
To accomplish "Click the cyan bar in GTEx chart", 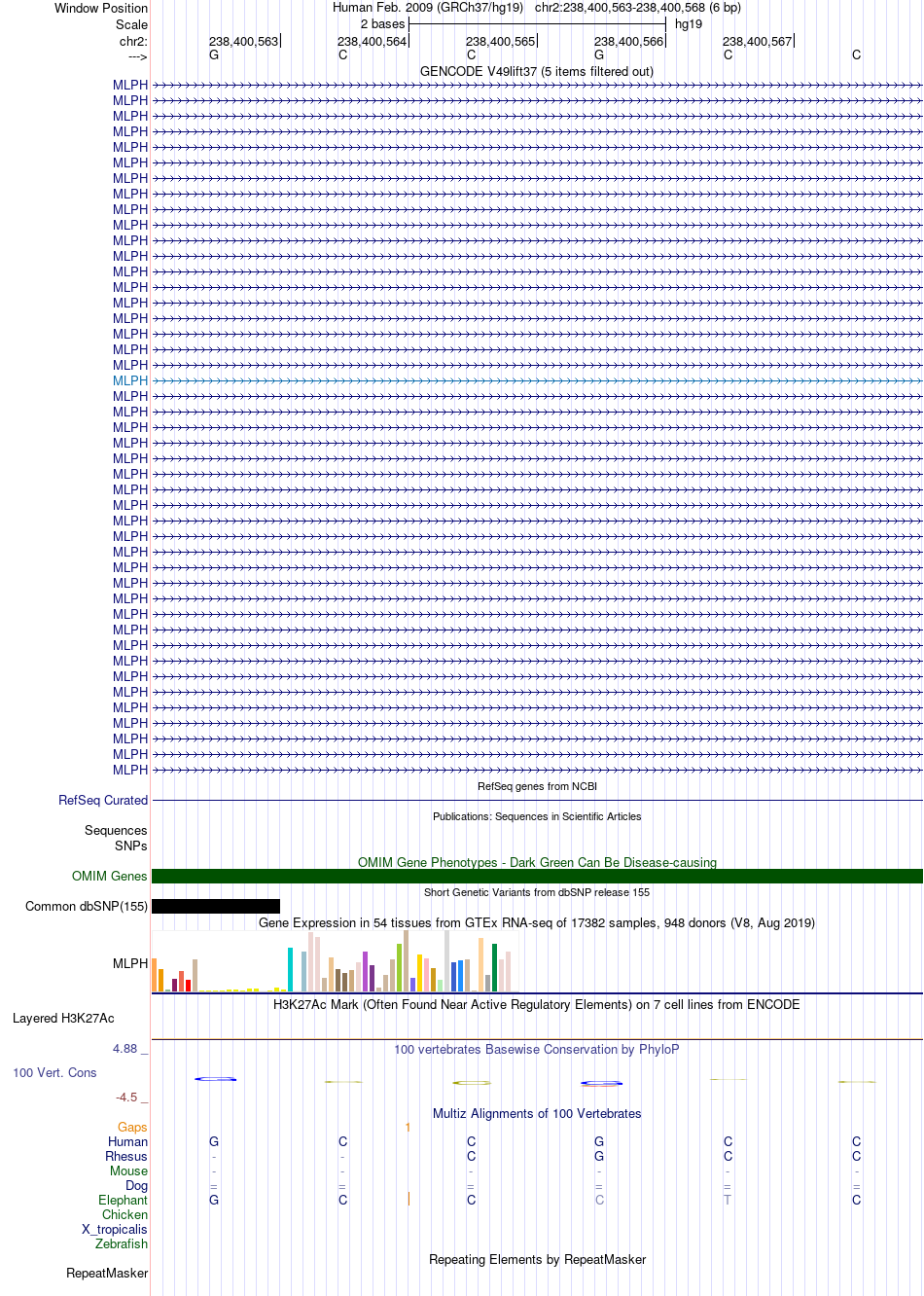I will (x=291, y=969).
